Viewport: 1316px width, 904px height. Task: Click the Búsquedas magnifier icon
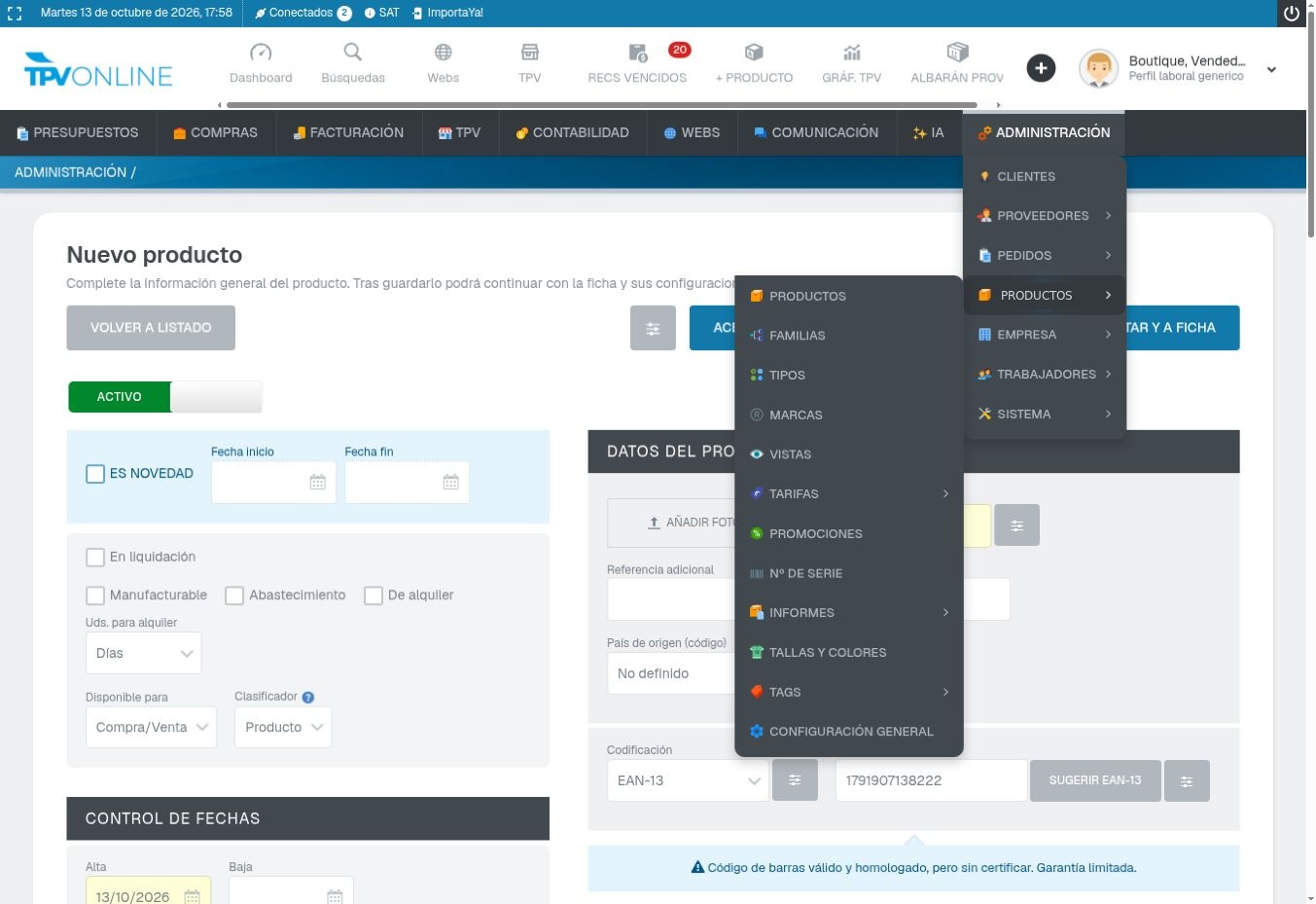click(x=353, y=53)
